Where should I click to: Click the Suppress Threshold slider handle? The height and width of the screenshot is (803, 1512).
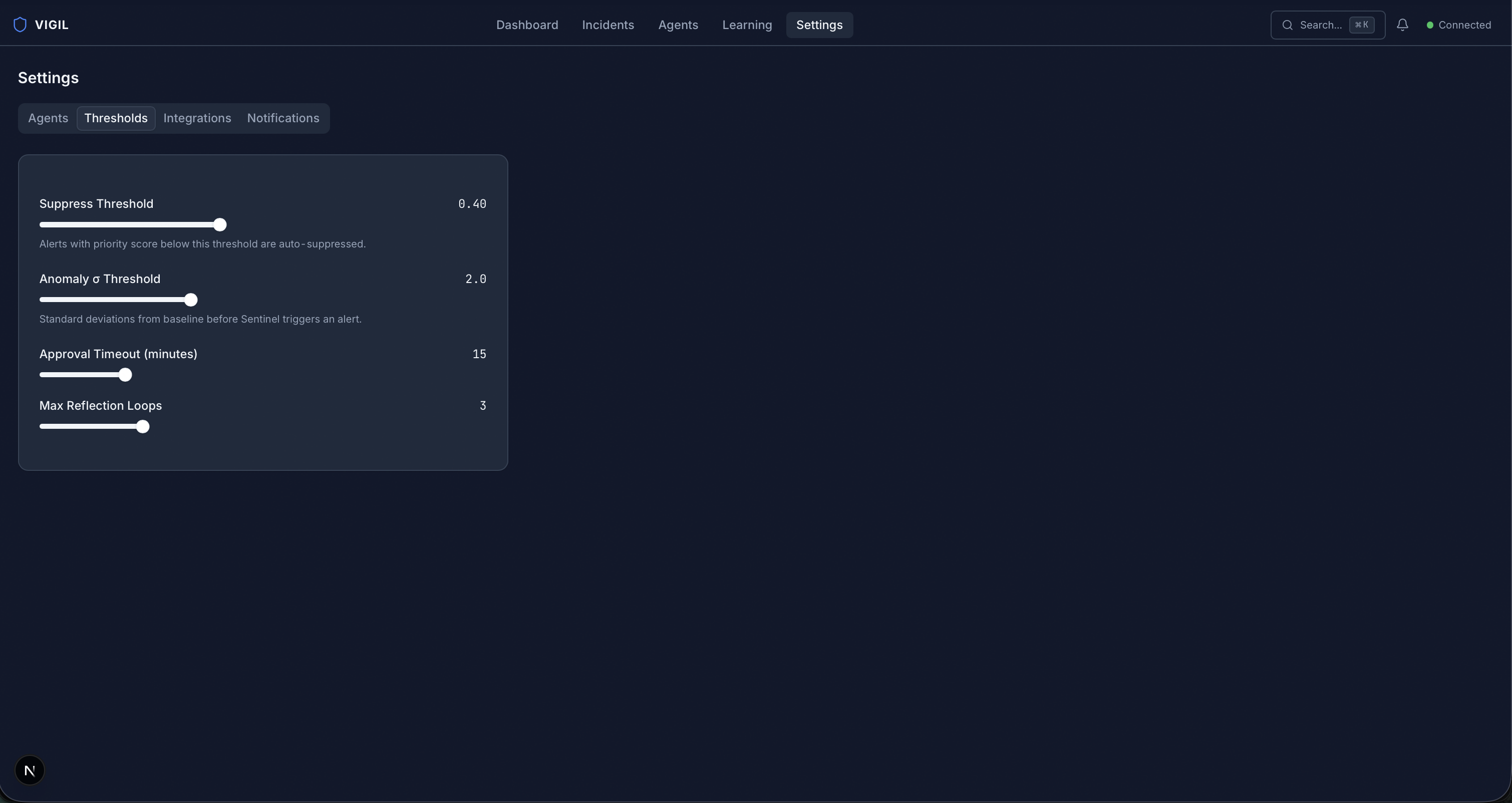[219, 225]
